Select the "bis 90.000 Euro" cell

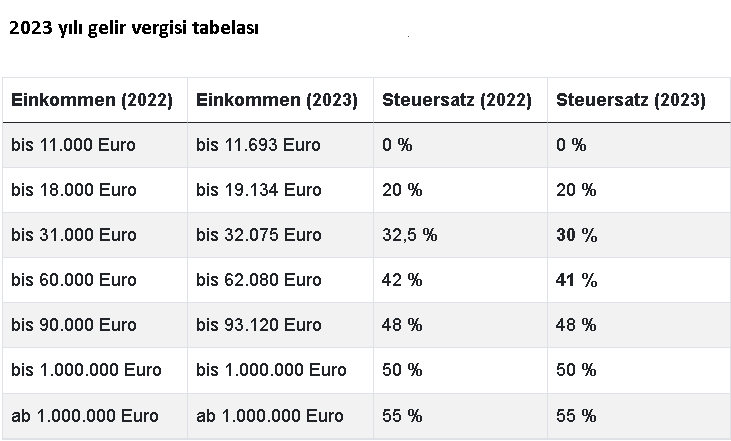point(73,325)
